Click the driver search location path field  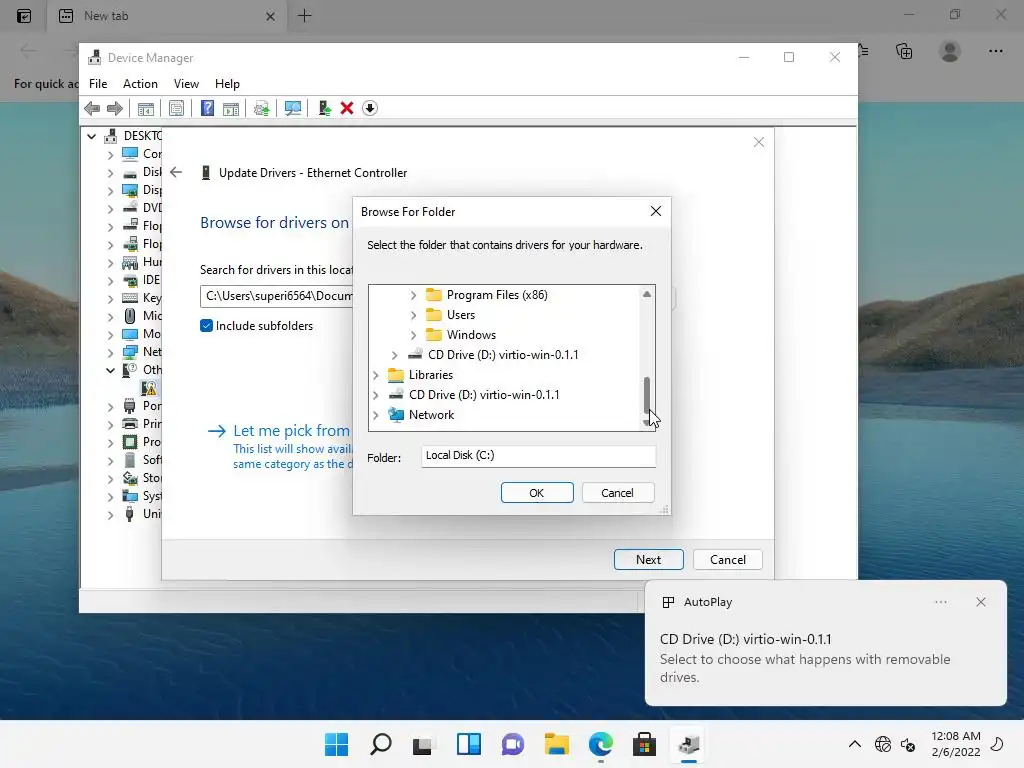pyautogui.click(x=276, y=296)
